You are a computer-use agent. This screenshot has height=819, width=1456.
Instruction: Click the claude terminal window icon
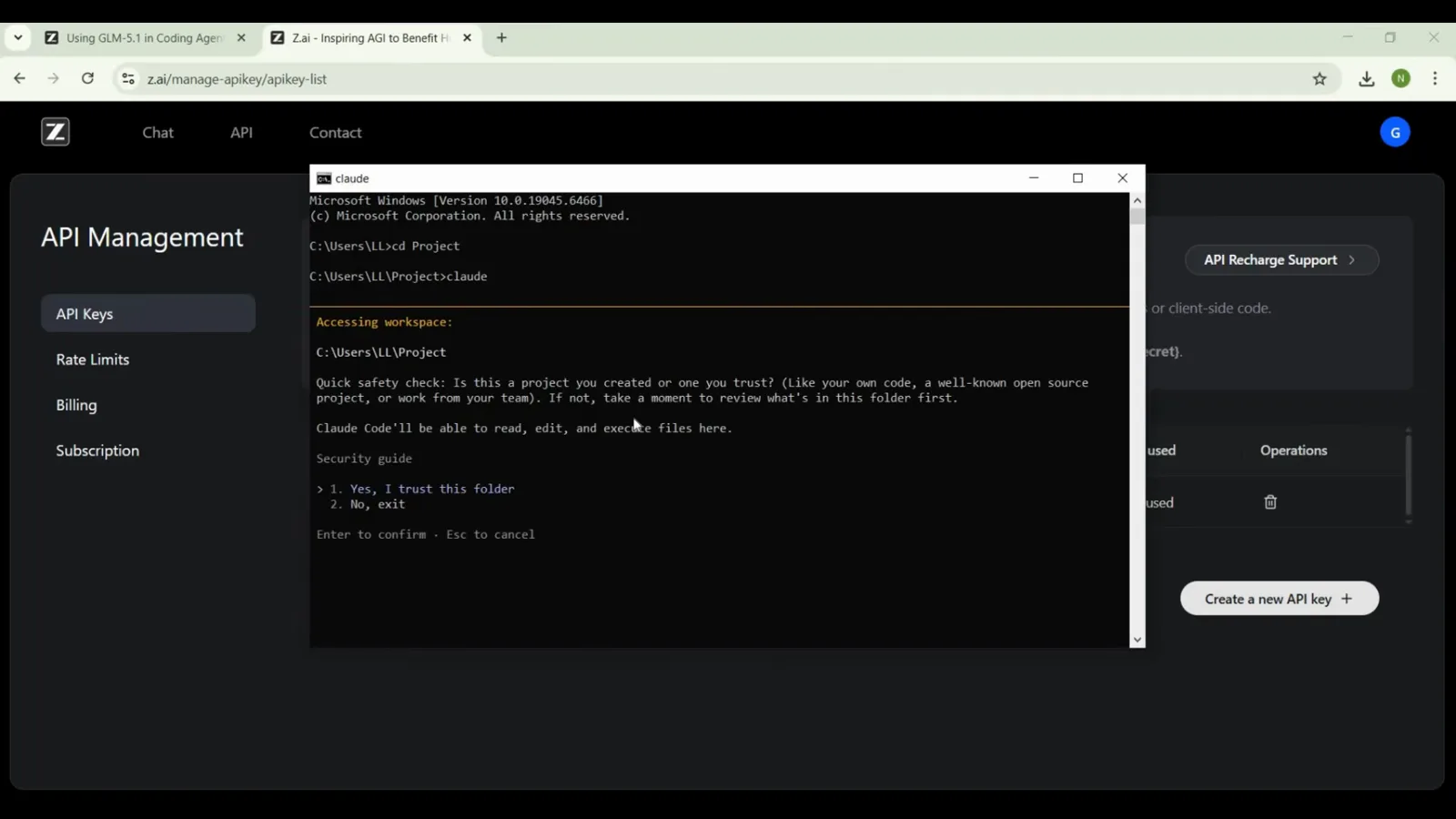point(323,178)
